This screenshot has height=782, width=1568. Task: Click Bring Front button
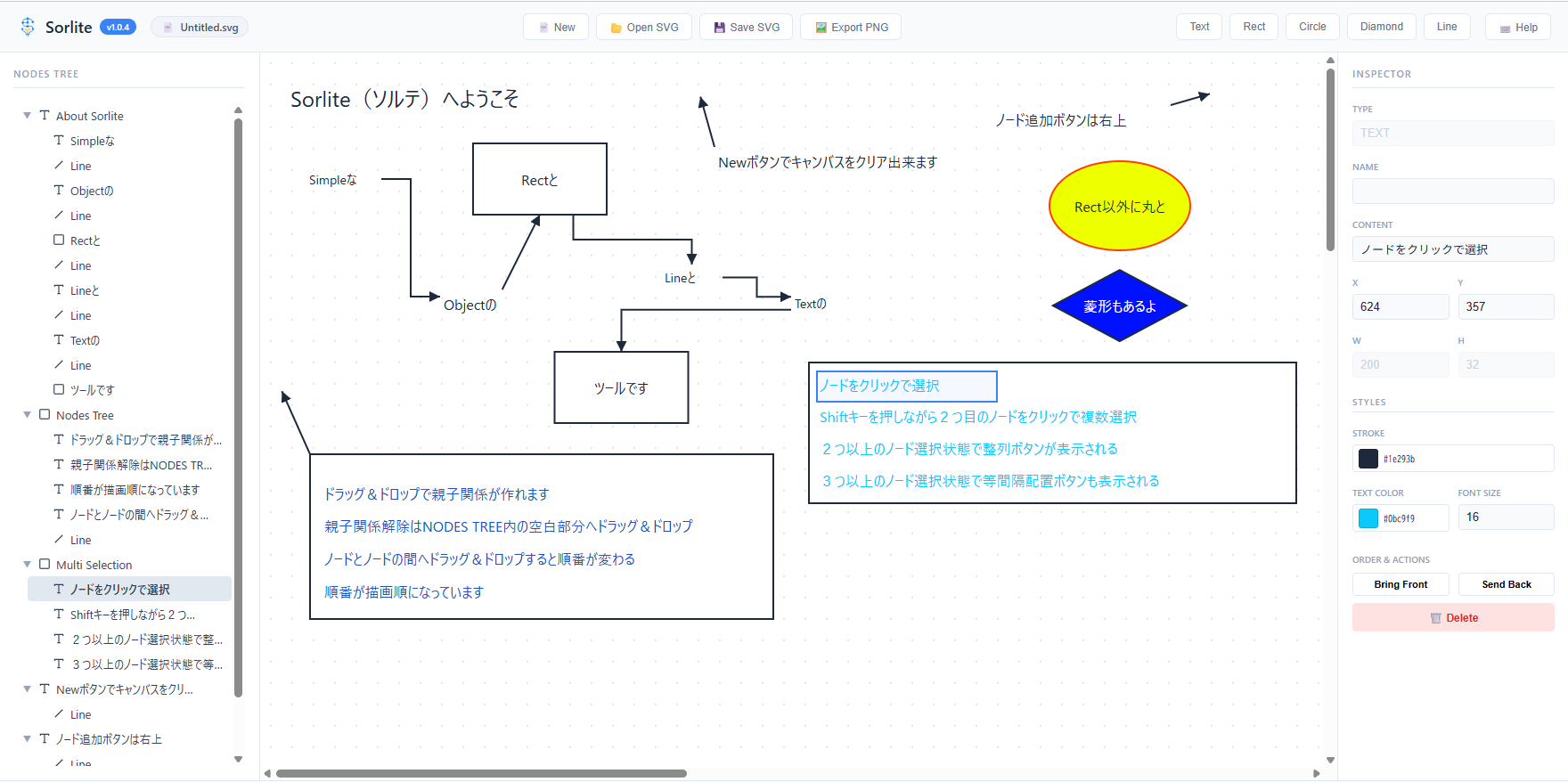[1401, 584]
